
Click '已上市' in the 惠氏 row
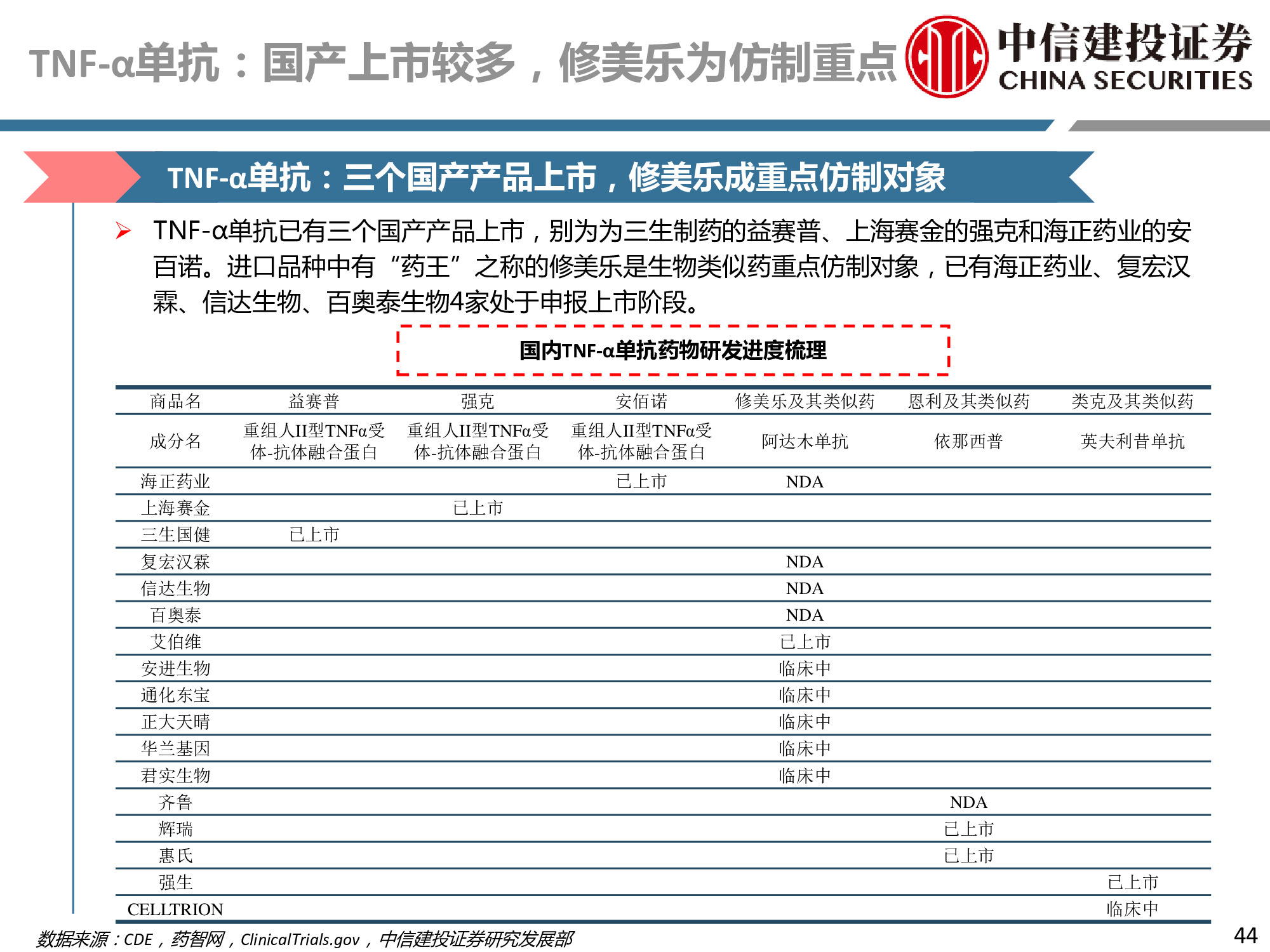968,856
